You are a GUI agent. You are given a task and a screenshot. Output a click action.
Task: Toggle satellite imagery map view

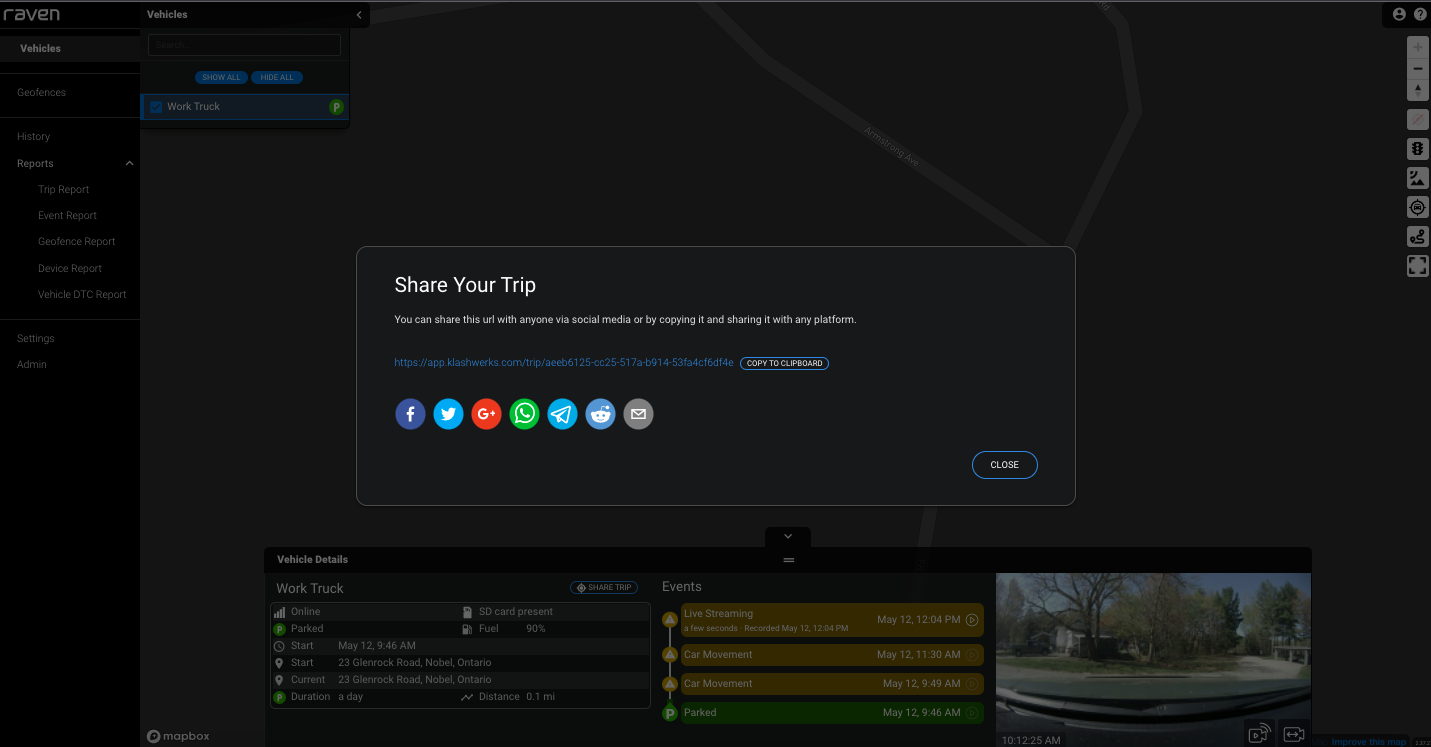click(1417, 178)
